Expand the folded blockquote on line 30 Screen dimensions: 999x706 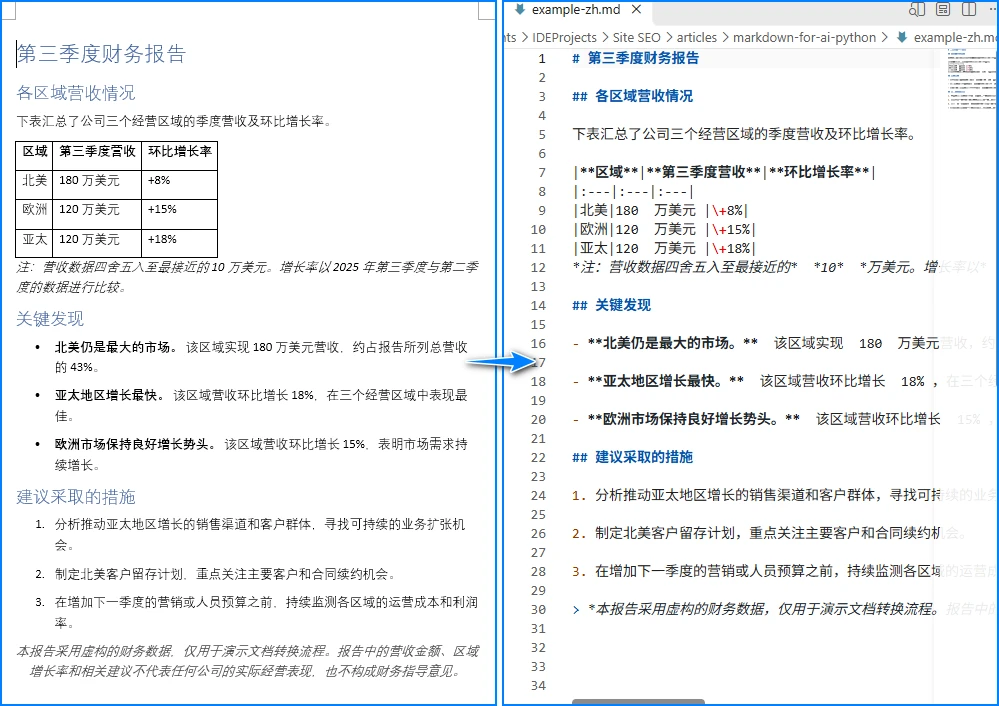coord(576,610)
